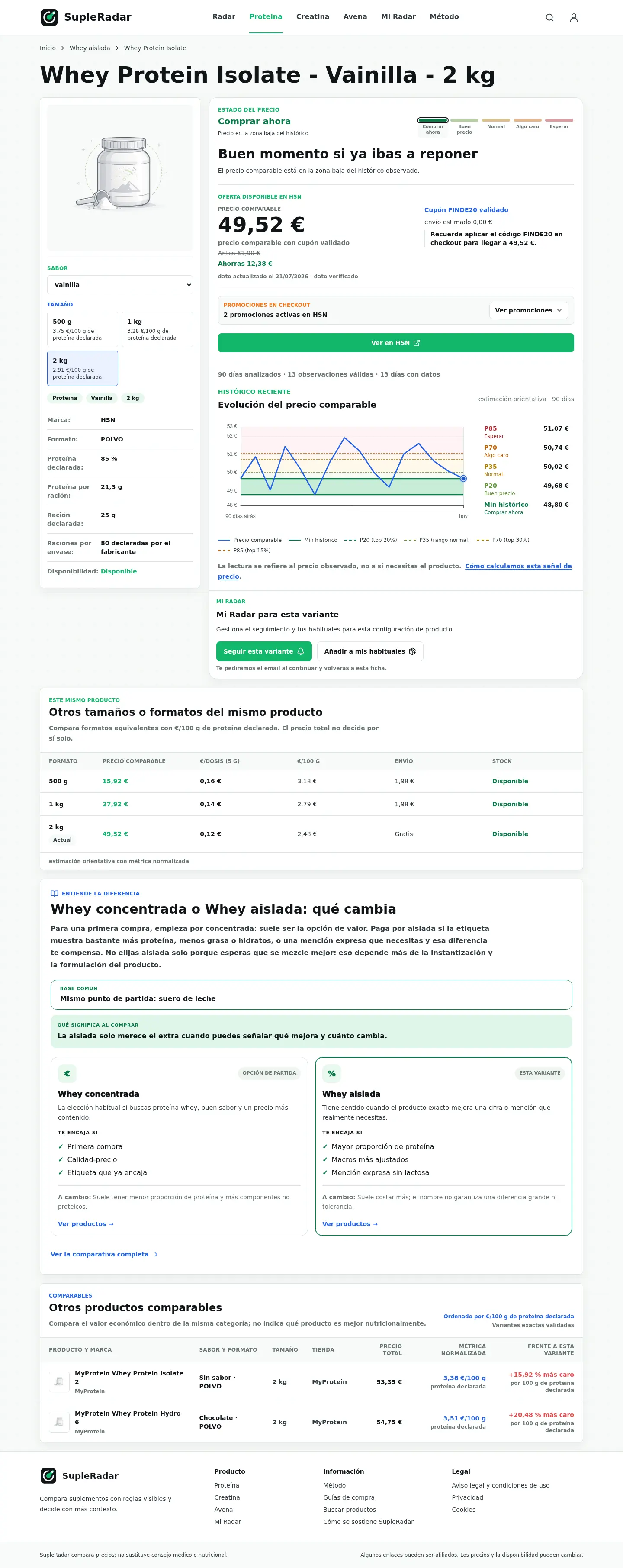Click the Esperar status segment
623x1568 pixels.
click(x=559, y=124)
